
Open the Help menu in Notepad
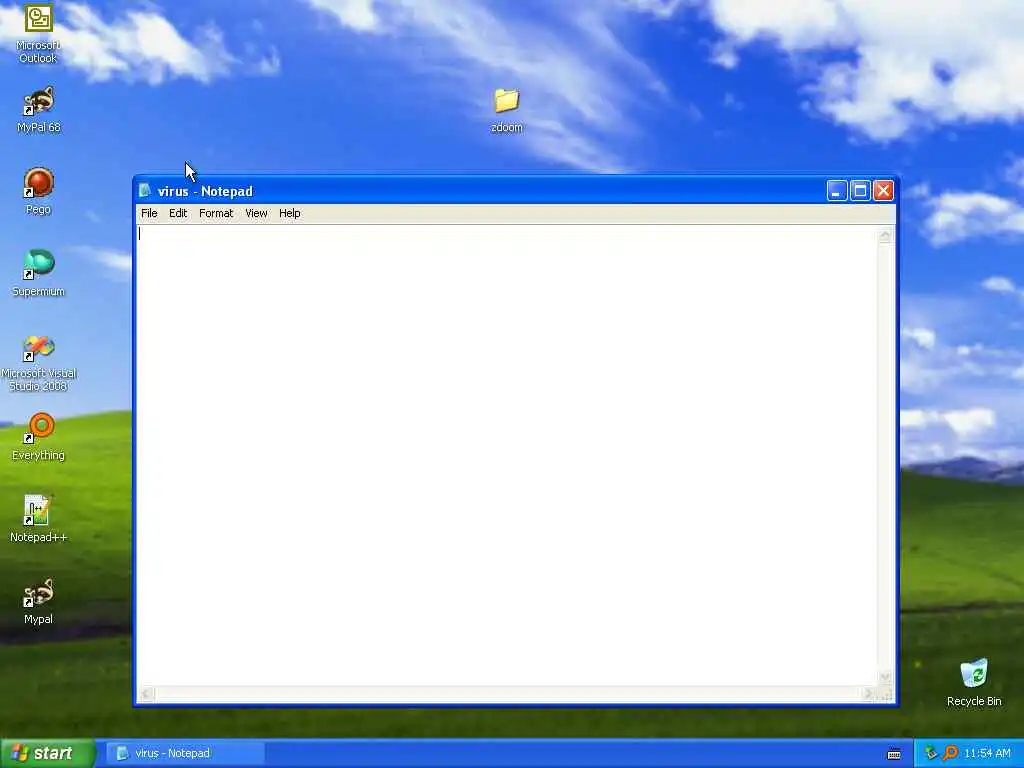pyautogui.click(x=289, y=213)
